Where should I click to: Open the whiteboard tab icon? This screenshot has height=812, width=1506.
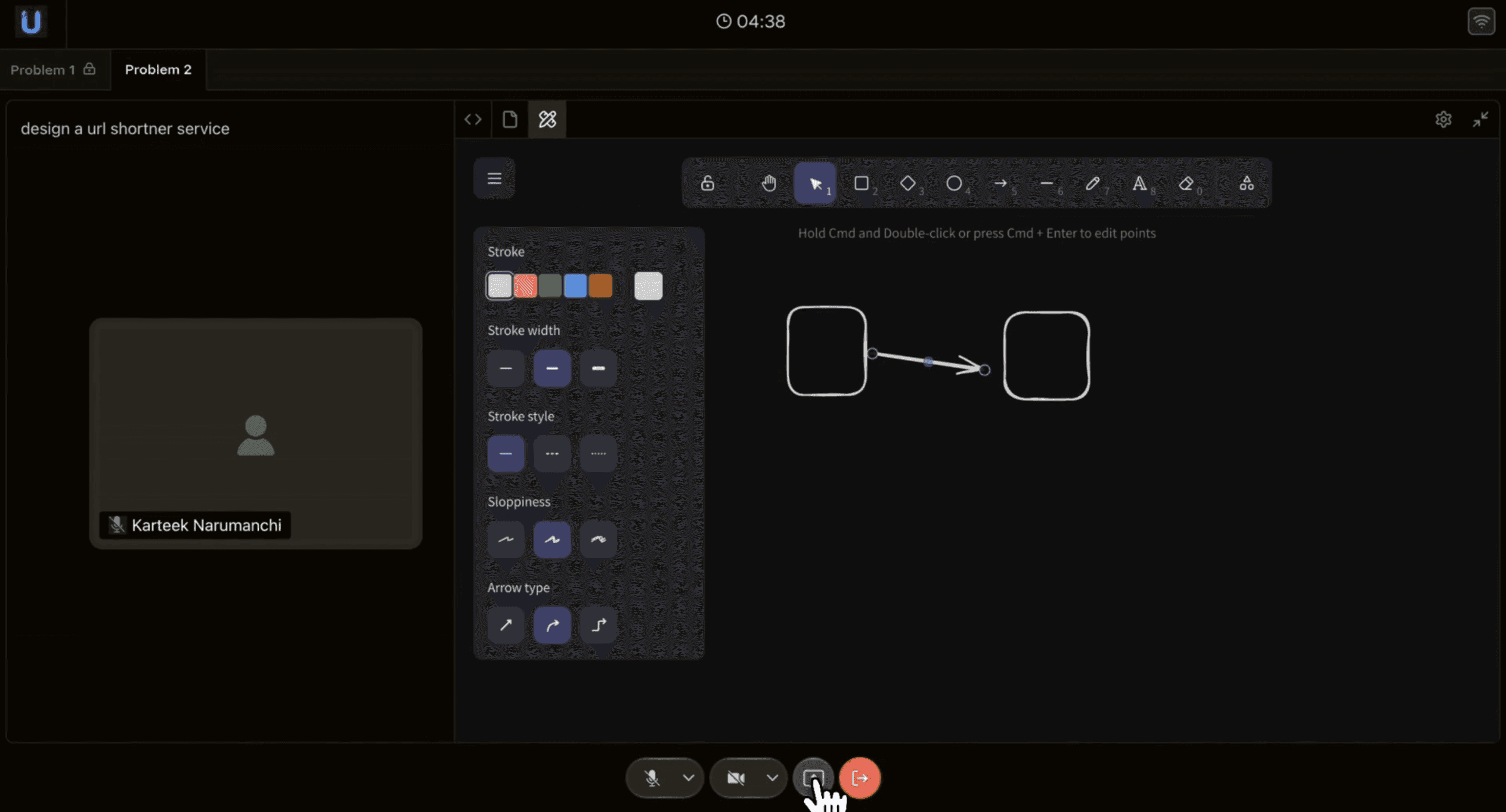point(547,119)
